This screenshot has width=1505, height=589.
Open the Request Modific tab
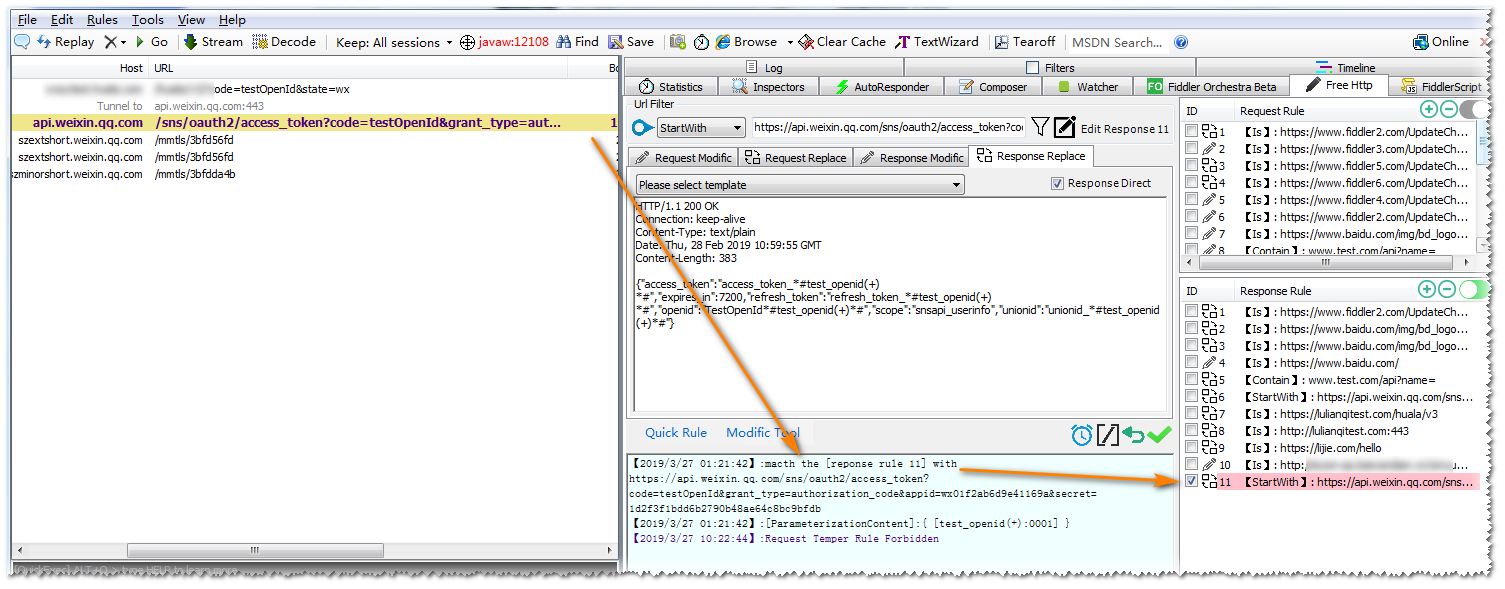point(683,158)
